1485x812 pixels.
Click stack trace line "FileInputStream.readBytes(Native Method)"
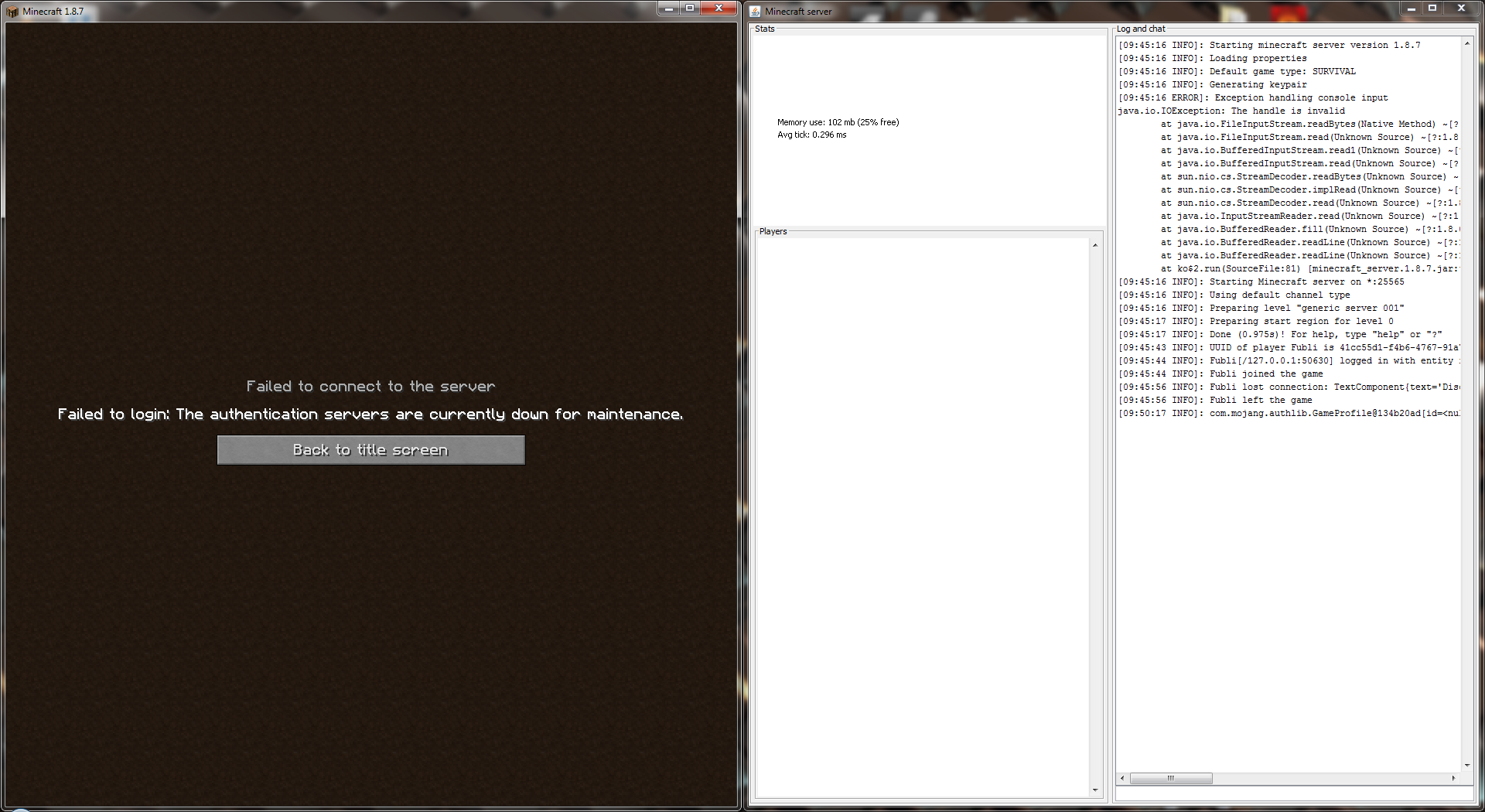1309,124
